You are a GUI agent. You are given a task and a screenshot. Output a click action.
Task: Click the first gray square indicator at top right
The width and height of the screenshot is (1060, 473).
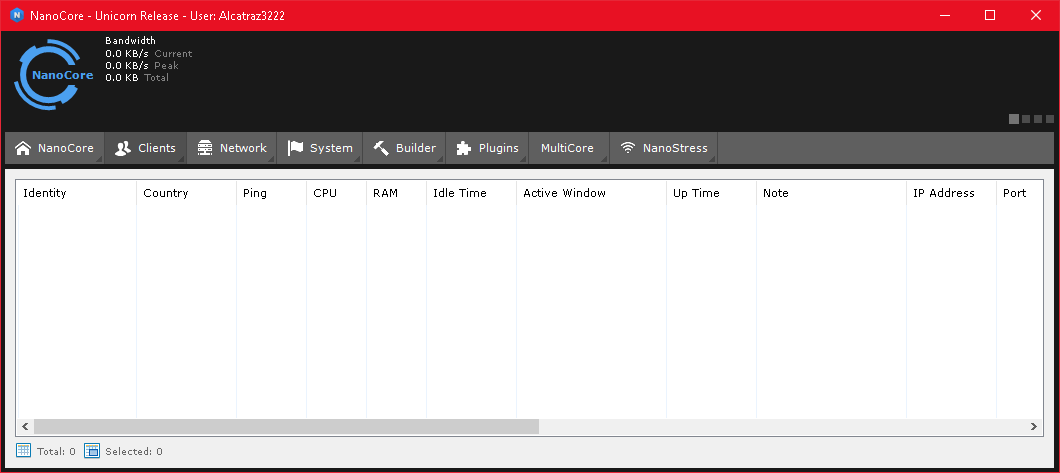point(1014,119)
